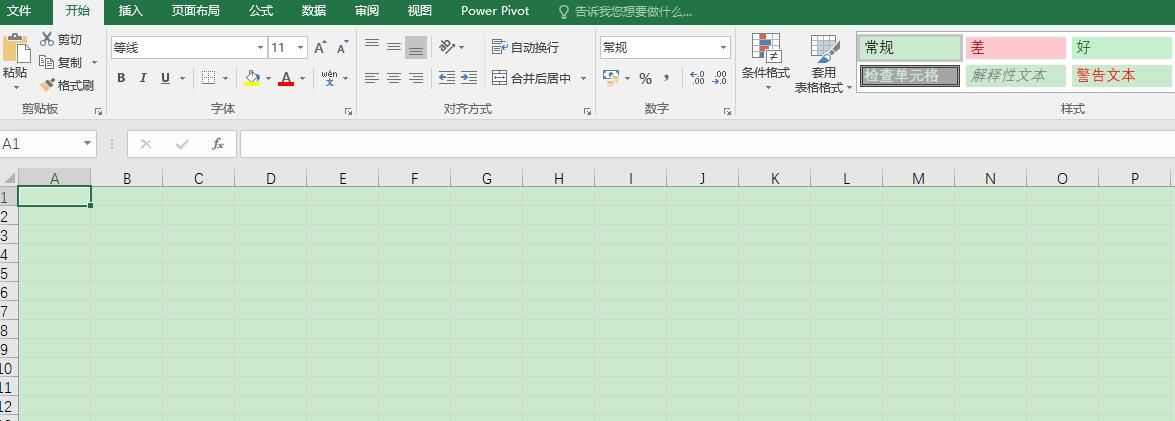This screenshot has height=421, width=1175.
Task: Expand the font color palette arrow
Action: [303, 78]
